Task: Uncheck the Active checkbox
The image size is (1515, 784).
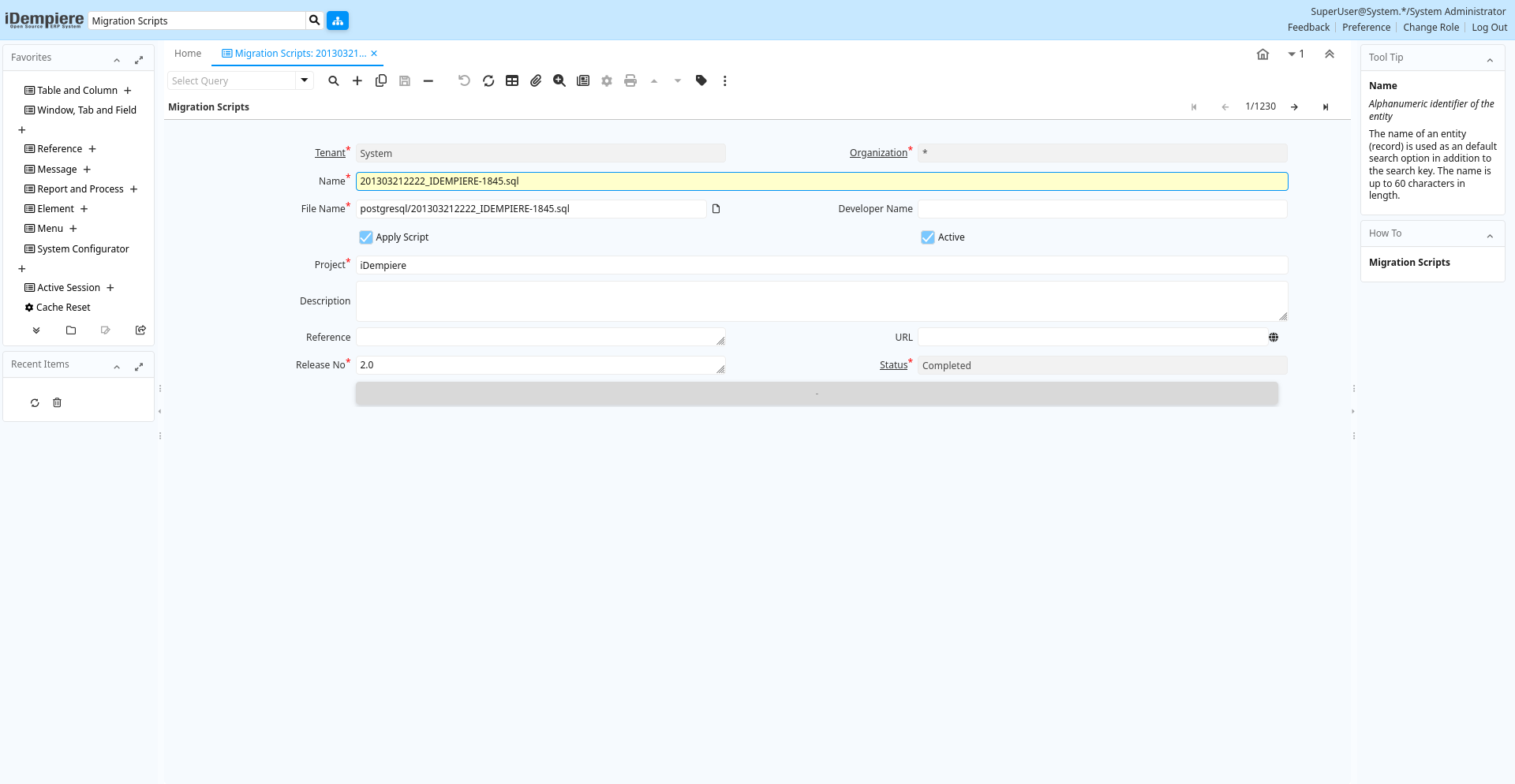Action: (x=928, y=237)
